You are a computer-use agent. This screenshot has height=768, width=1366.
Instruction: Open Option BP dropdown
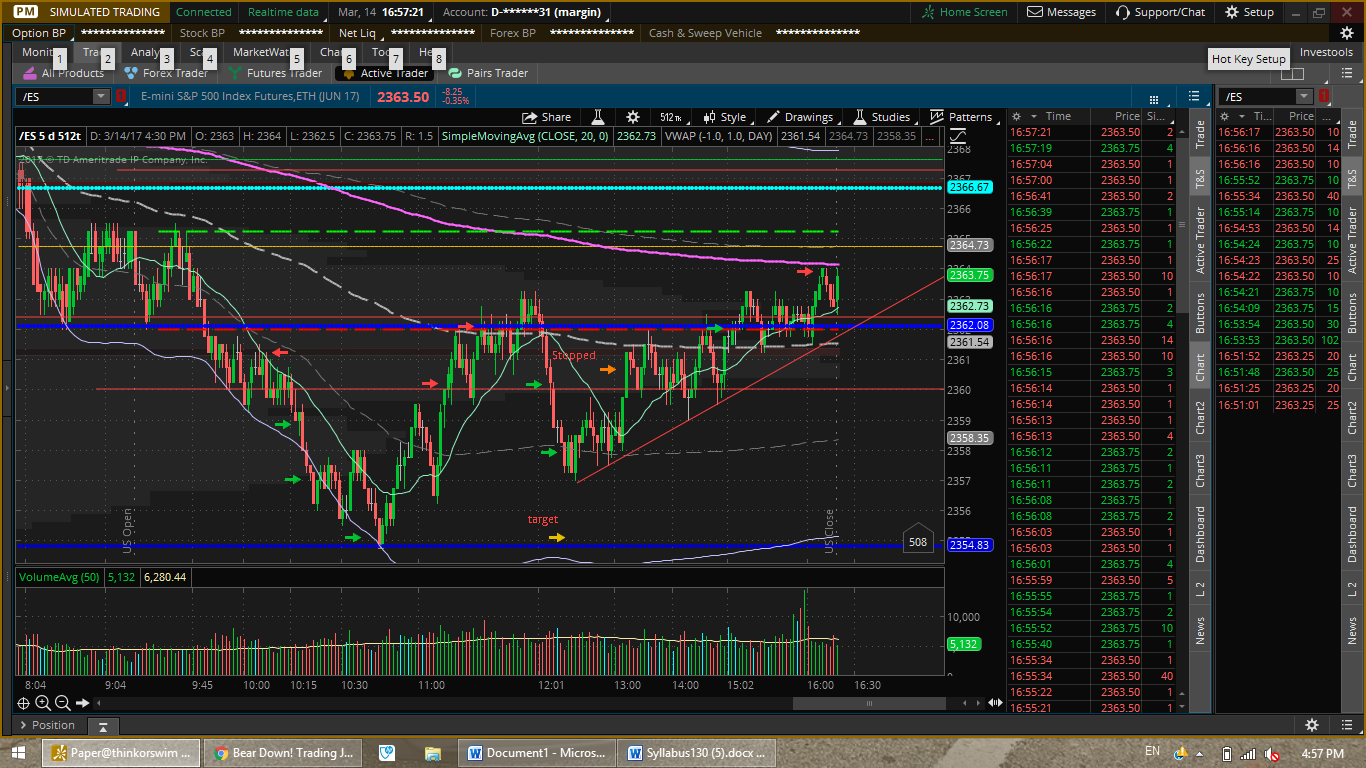tap(39, 33)
